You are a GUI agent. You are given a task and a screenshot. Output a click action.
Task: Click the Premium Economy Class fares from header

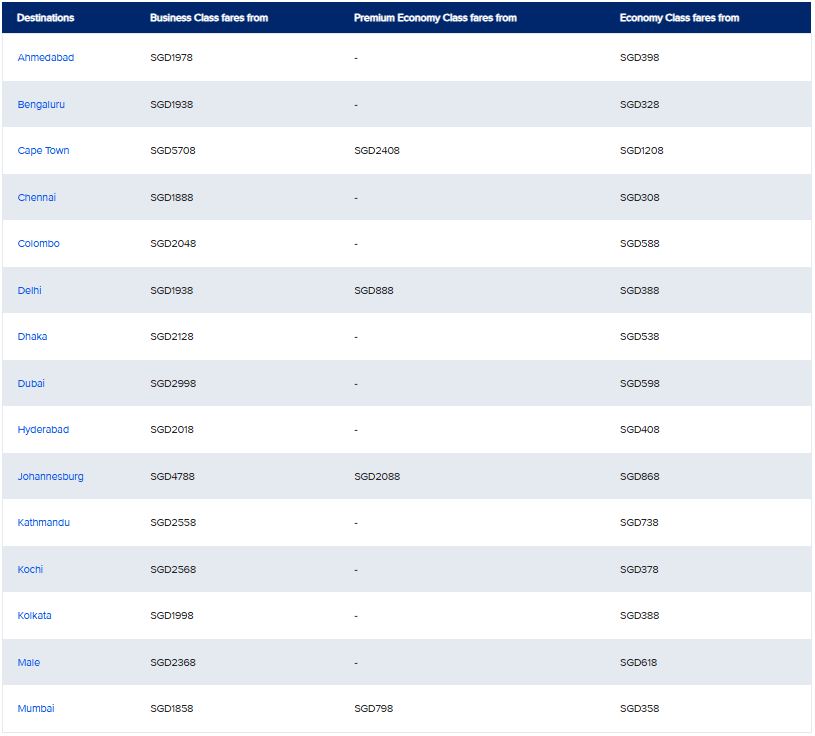click(436, 18)
